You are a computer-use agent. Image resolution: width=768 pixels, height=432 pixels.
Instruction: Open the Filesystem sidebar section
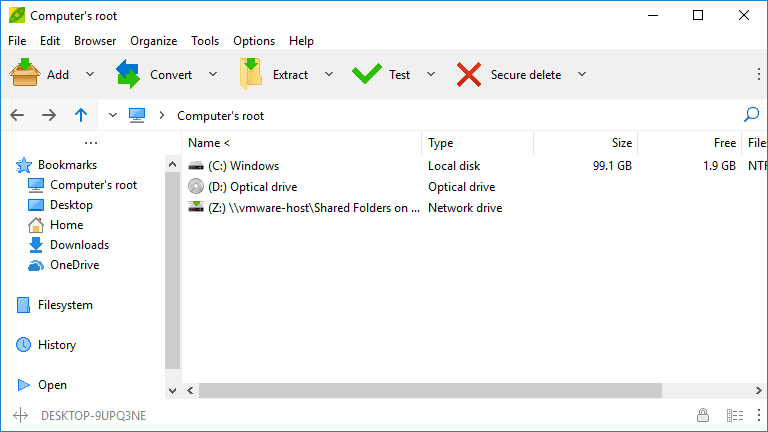tap(64, 305)
